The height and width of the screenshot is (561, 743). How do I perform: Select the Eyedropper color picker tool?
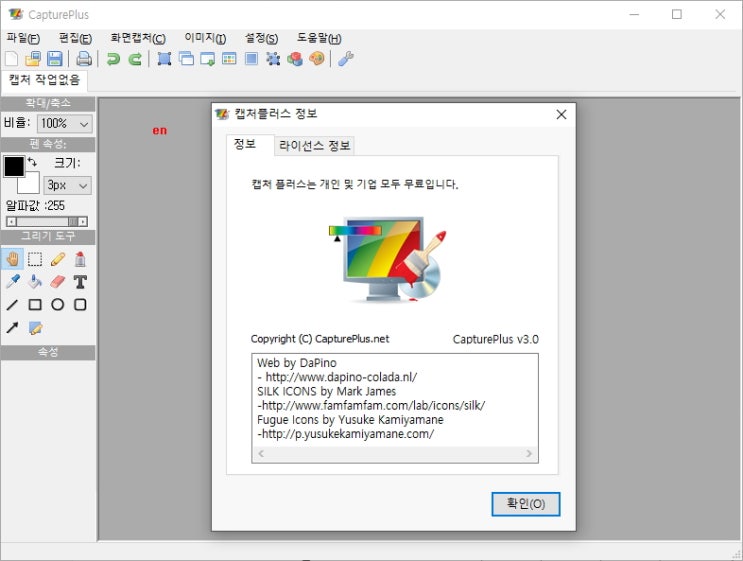12,282
